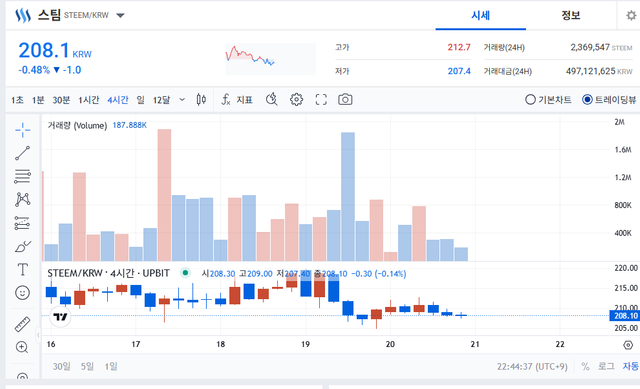Open the emoji sticker tool
Screen dimensions: 640x389
[22, 293]
